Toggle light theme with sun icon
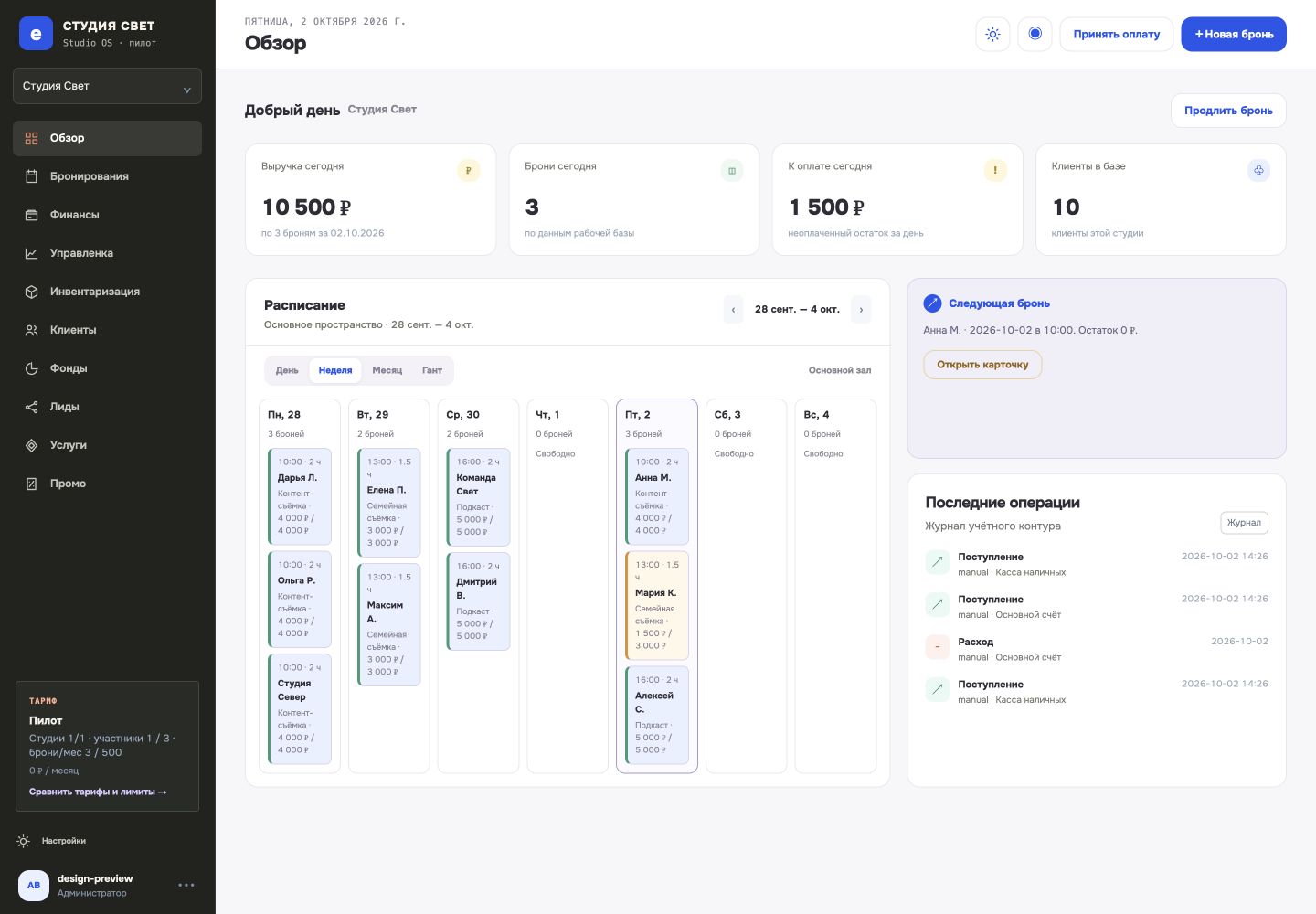Viewport: 1316px width, 914px height. coord(992,34)
